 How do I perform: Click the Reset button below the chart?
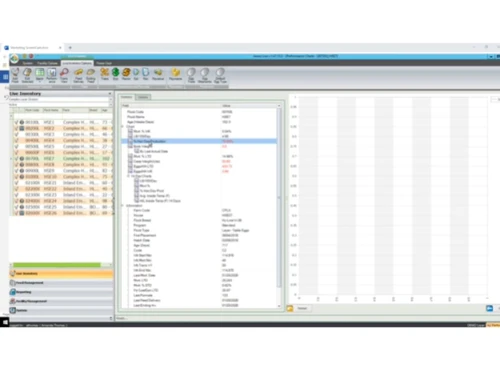pyautogui.click(x=302, y=308)
